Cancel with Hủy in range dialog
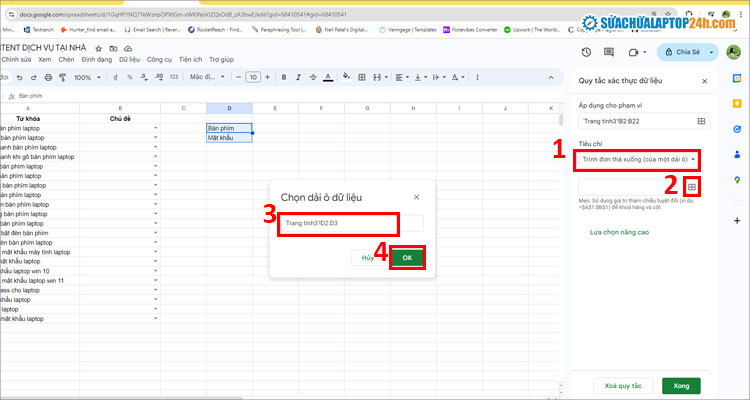The height and width of the screenshot is (400, 750). [x=367, y=258]
